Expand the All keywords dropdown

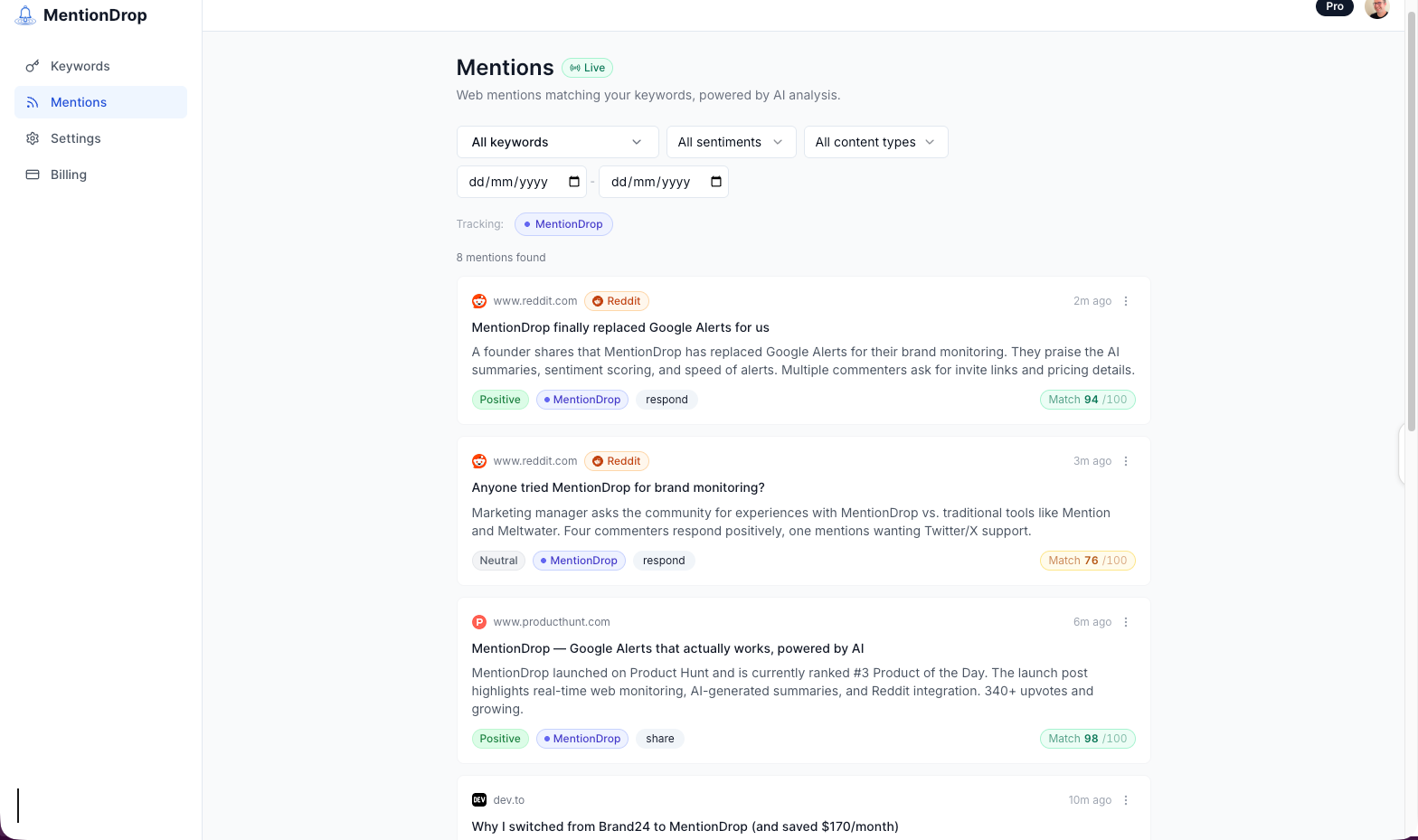pyautogui.click(x=557, y=142)
